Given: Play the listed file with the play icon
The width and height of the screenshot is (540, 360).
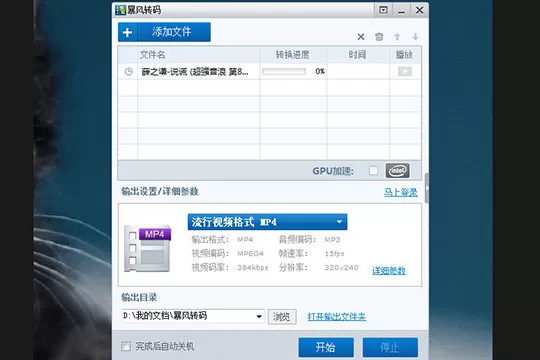Looking at the screenshot, I should coord(405,71).
